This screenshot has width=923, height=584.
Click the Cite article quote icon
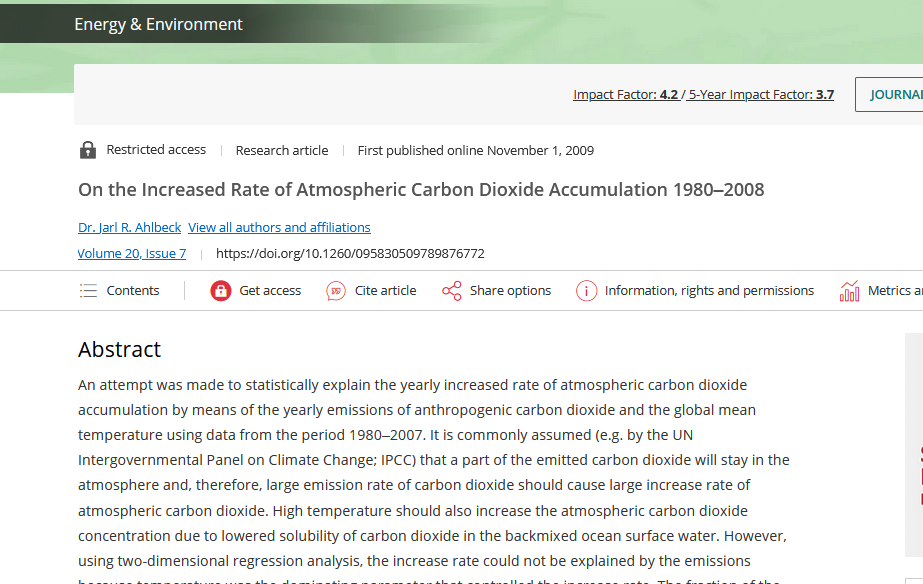coord(336,291)
